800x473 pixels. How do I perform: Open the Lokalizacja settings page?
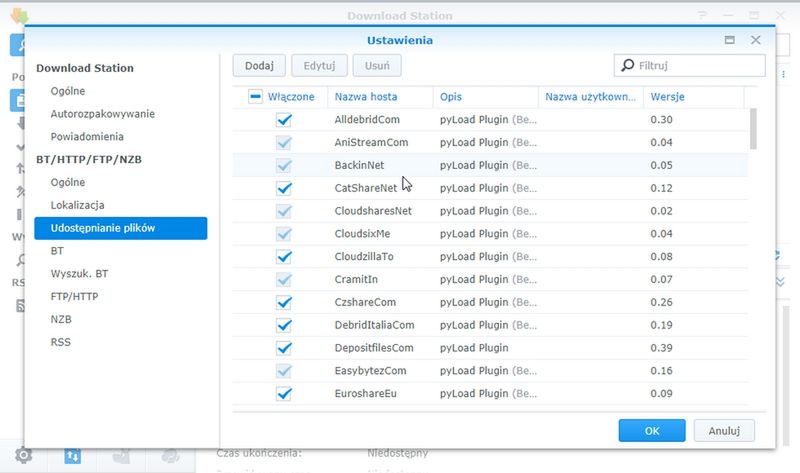(x=78, y=205)
